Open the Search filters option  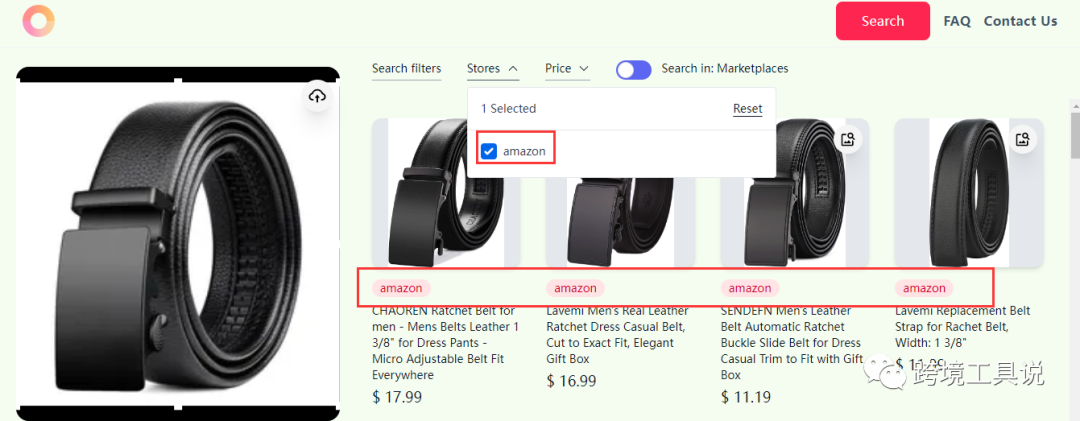coord(406,69)
